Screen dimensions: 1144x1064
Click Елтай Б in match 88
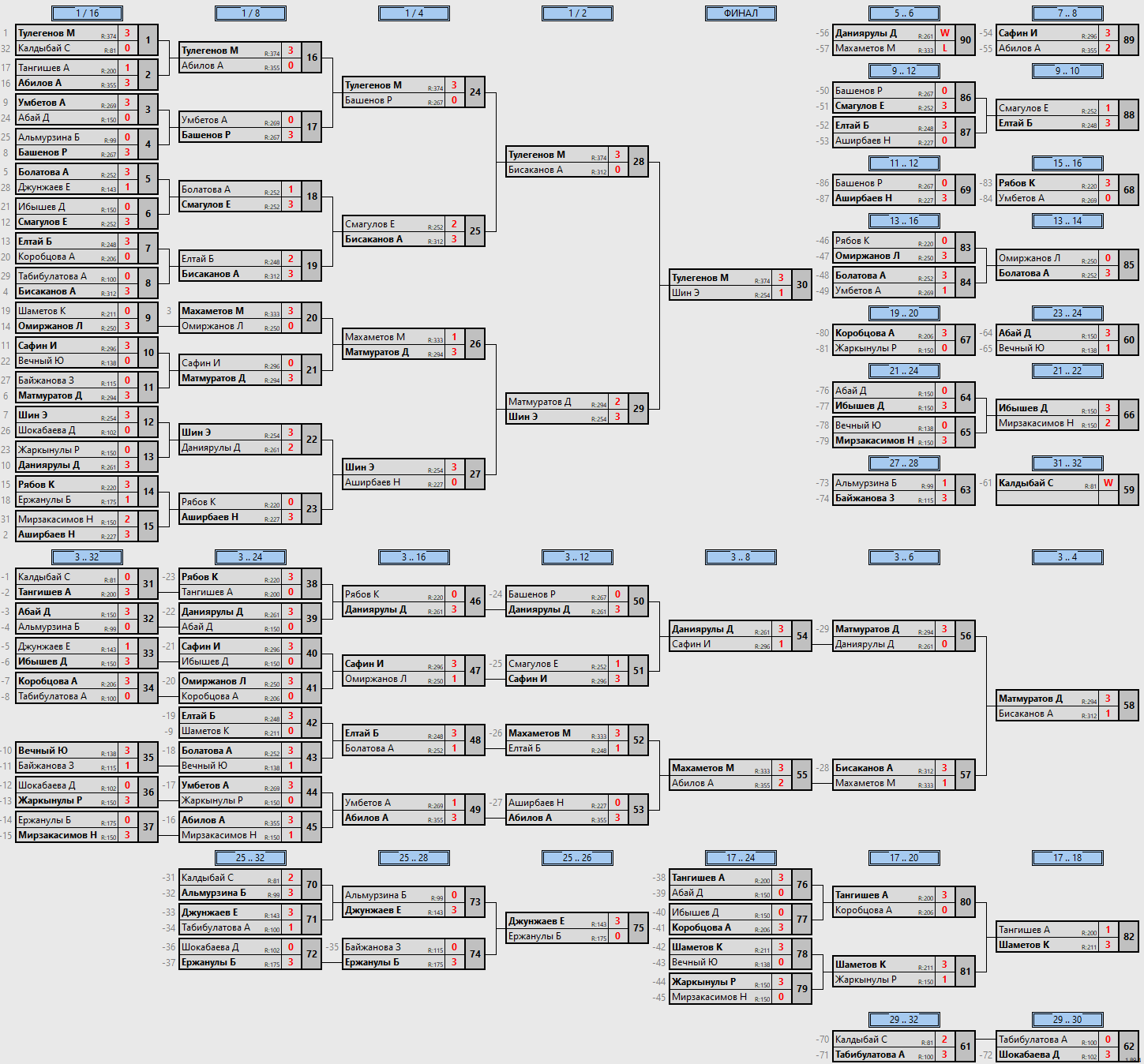(x=1015, y=123)
